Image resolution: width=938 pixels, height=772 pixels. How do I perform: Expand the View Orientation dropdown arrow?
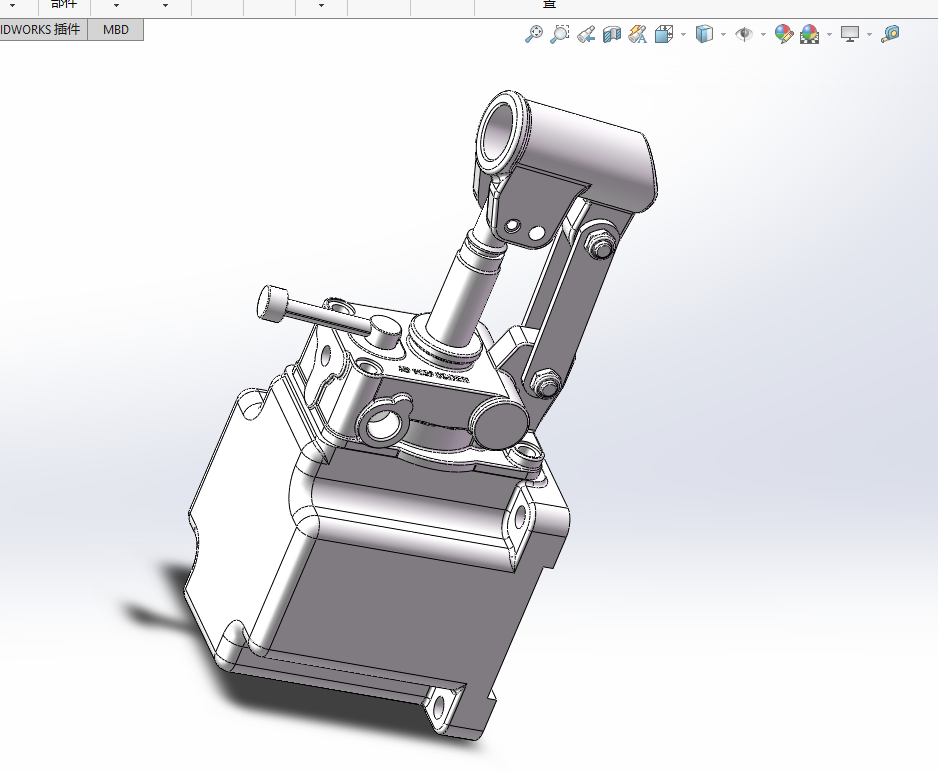click(x=683, y=34)
